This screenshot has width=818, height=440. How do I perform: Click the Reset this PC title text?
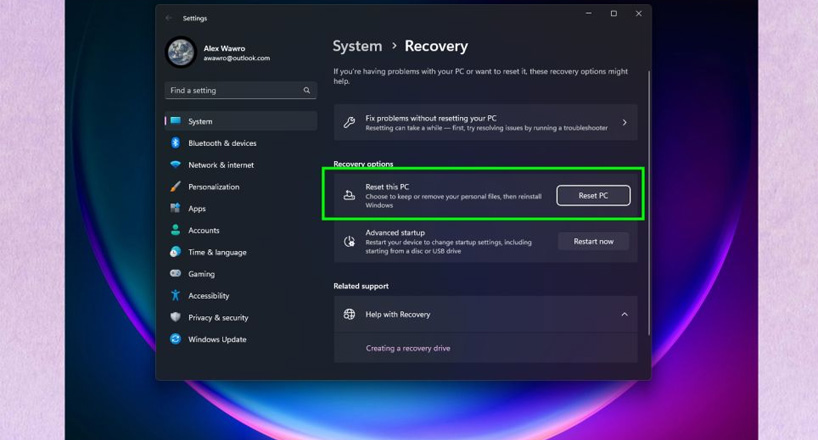click(x=387, y=187)
